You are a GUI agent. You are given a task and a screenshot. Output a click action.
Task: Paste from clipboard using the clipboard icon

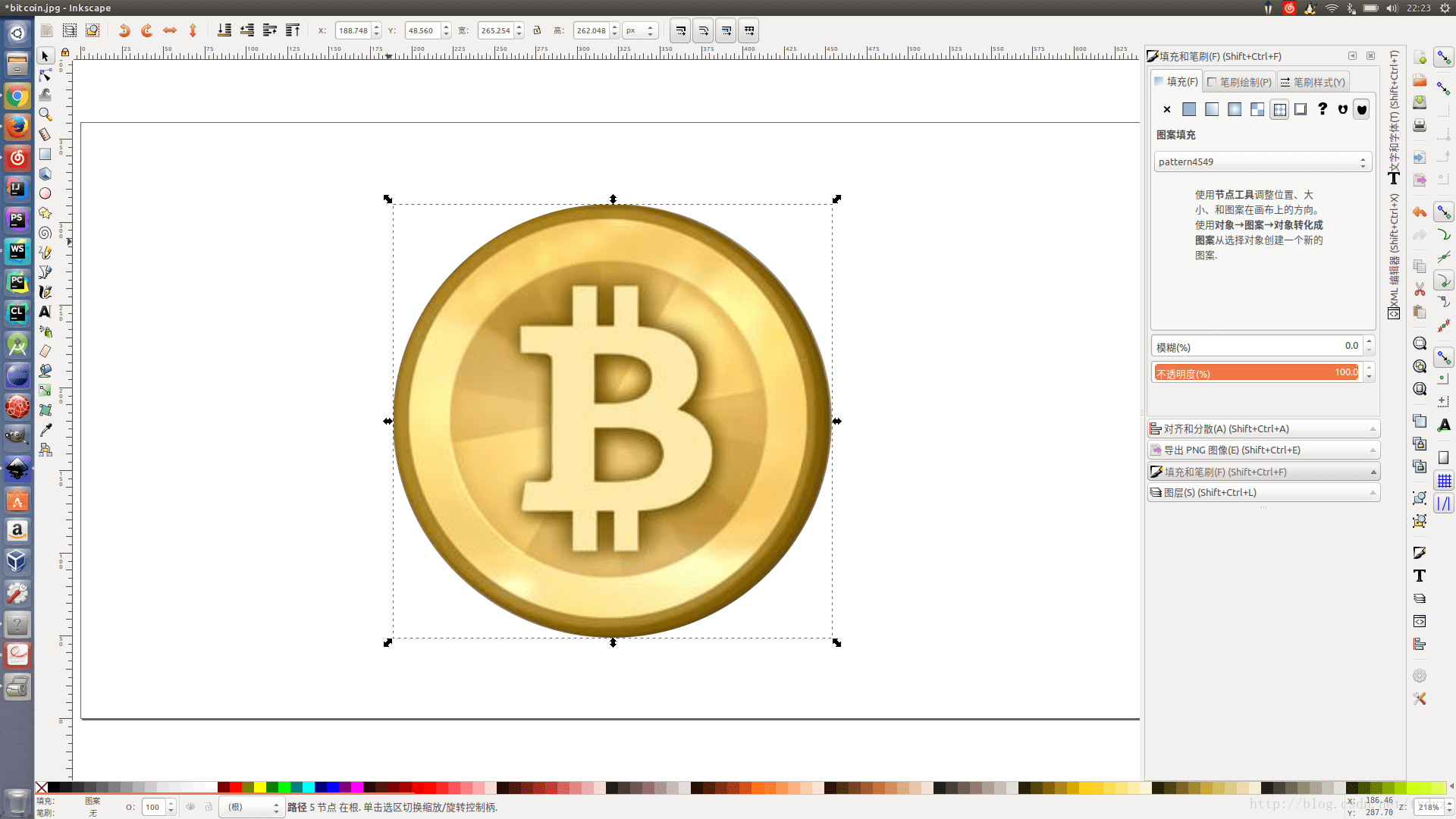tap(1420, 312)
